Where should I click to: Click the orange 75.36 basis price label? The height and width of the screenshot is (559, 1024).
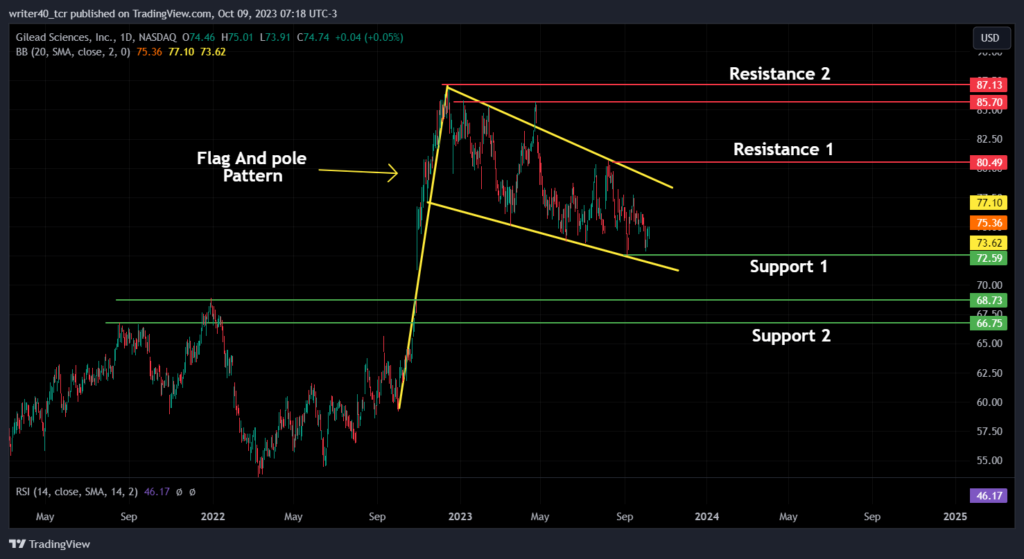tap(989, 223)
